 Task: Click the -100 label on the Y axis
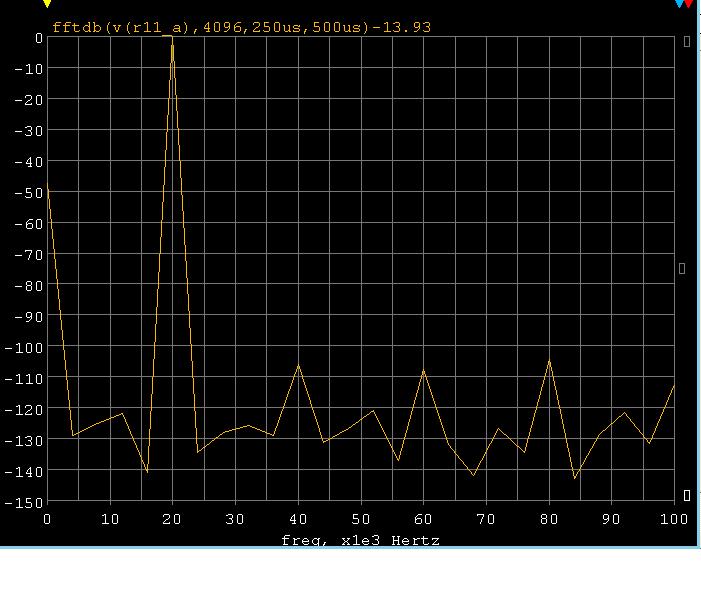click(x=24, y=347)
